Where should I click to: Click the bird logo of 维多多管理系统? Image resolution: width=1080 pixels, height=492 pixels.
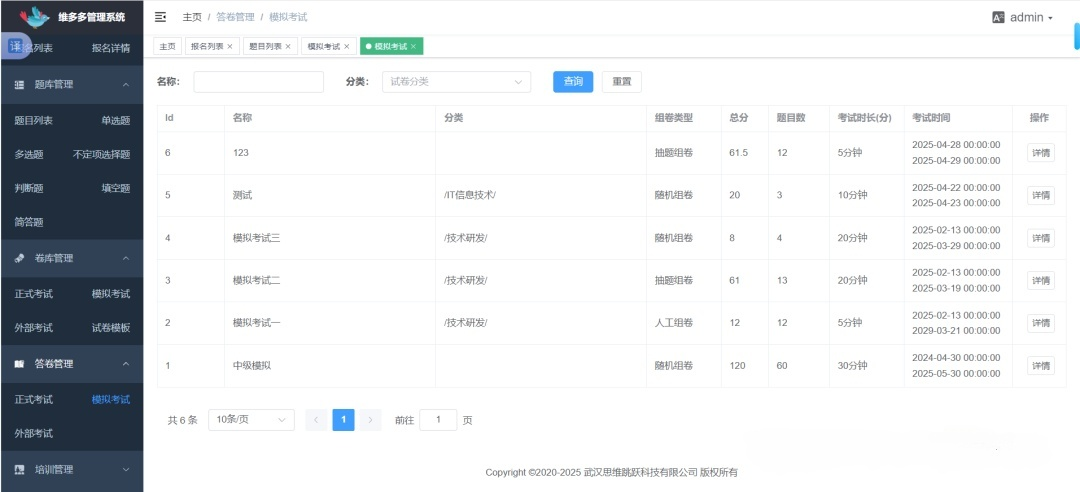34,16
